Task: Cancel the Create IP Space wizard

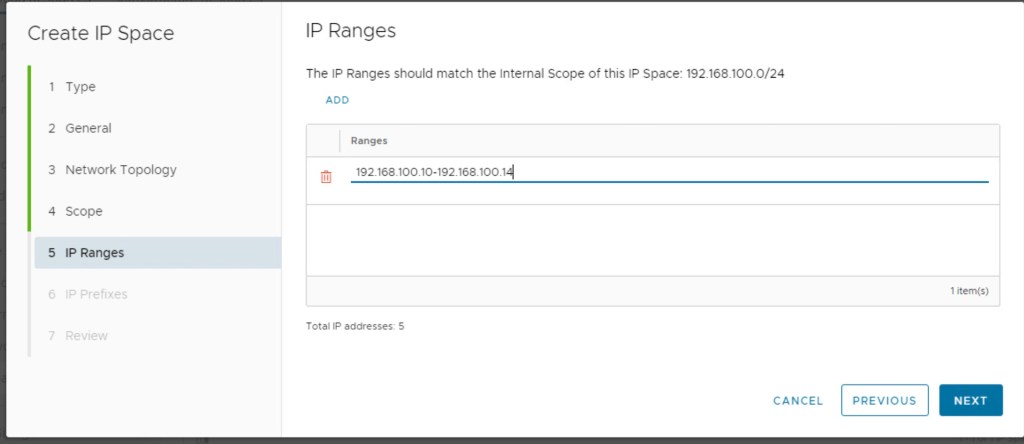Action: click(x=798, y=401)
